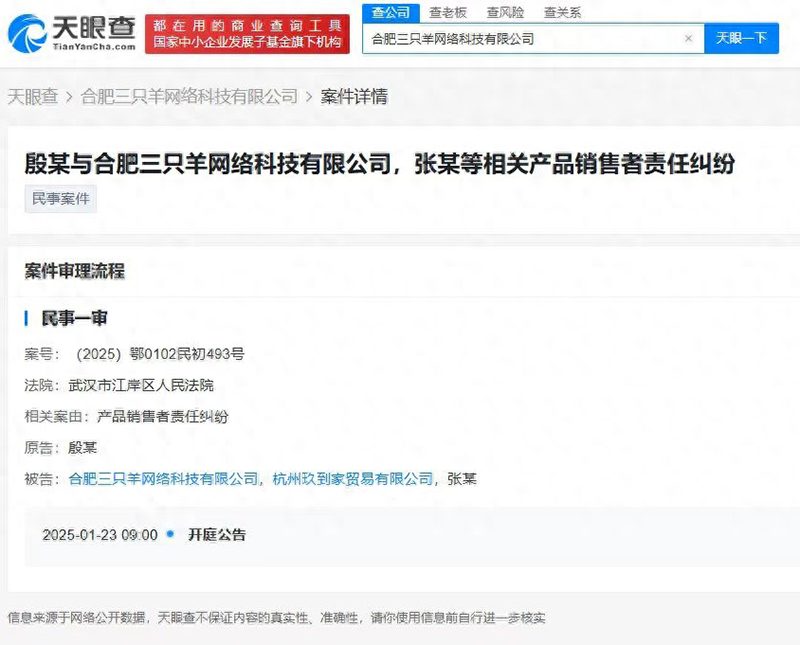Screen dimensions: 800x645
Task: Click 案件详情 breadcrumb text
Action: coord(354,96)
